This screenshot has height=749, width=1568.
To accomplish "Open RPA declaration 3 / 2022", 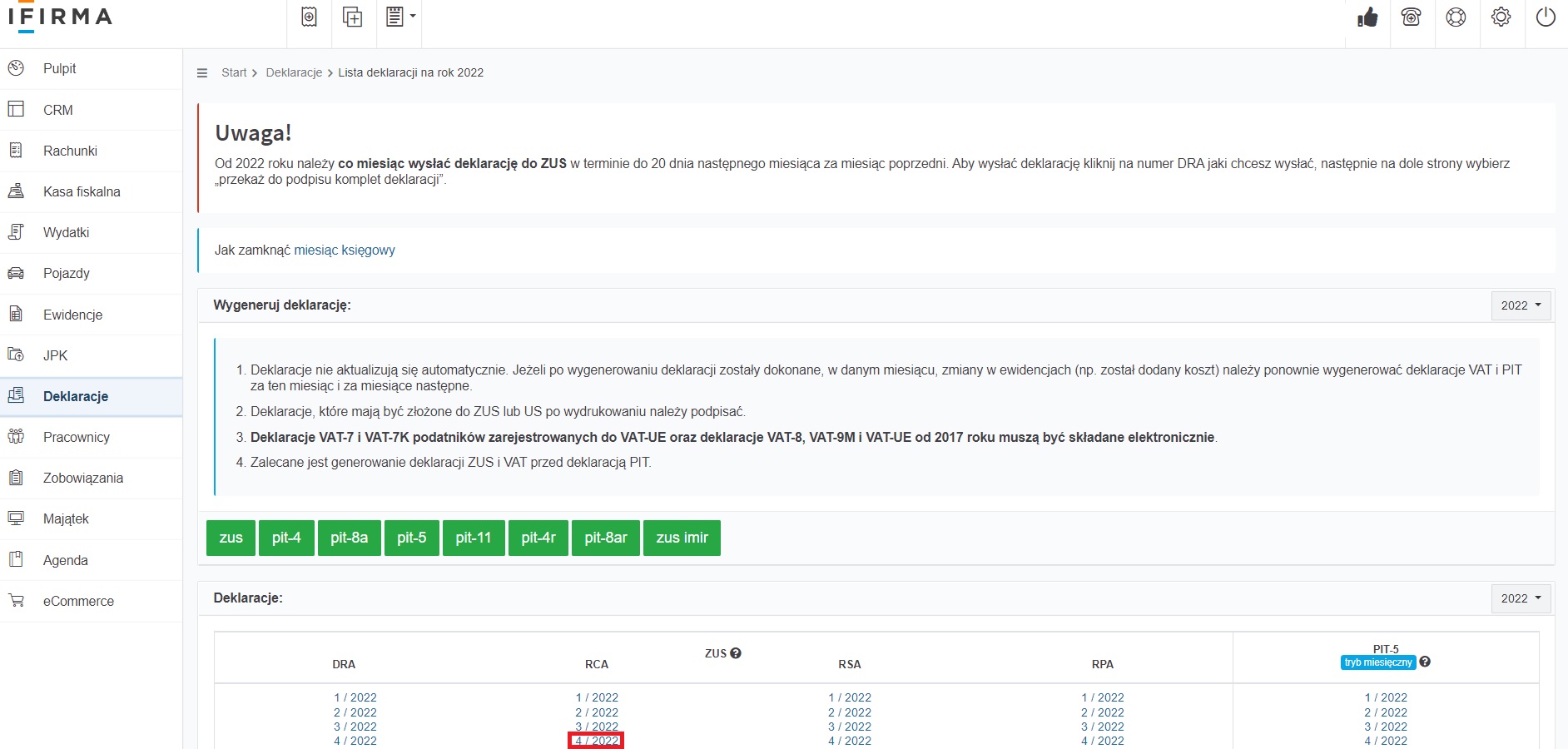I will click(1103, 727).
